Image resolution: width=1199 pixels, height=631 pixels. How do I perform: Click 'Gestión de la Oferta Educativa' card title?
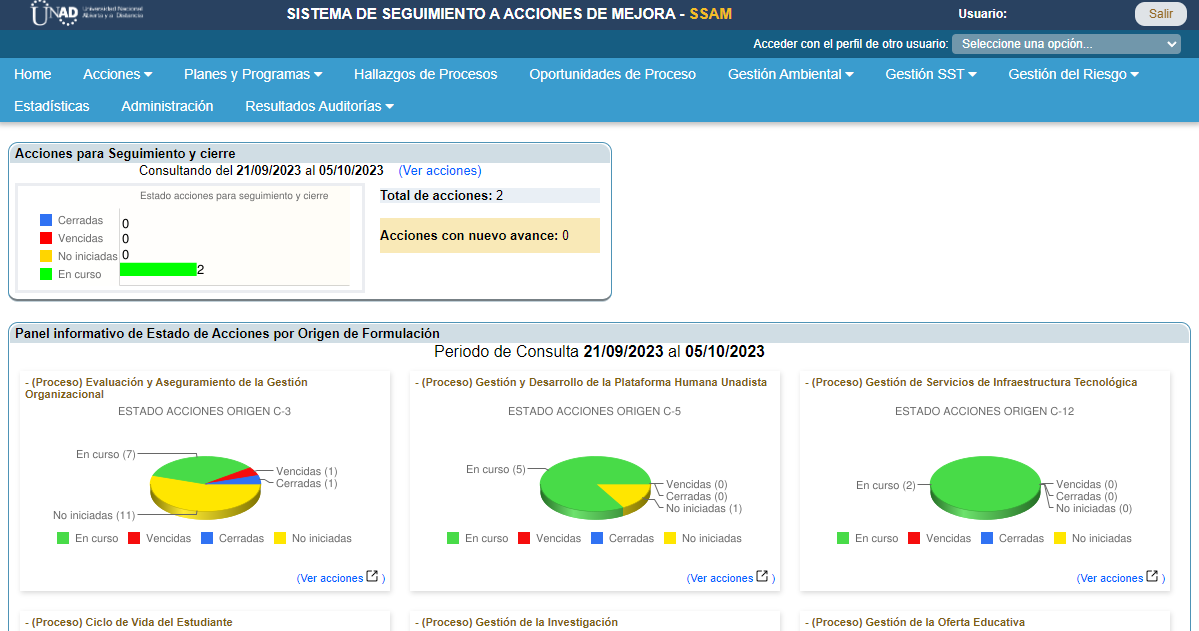pyautogui.click(x=915, y=623)
